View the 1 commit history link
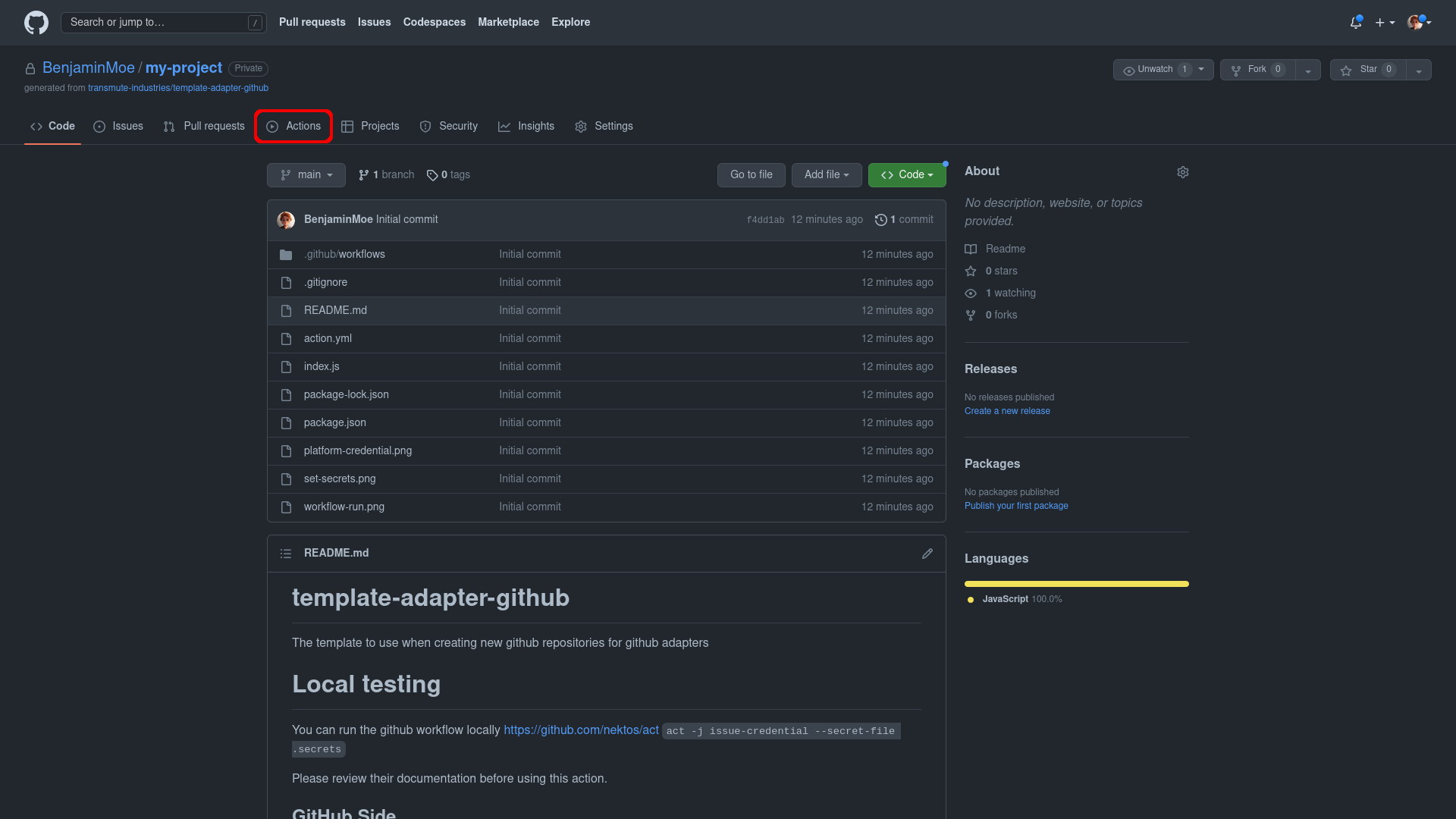The image size is (1456, 819). [904, 220]
